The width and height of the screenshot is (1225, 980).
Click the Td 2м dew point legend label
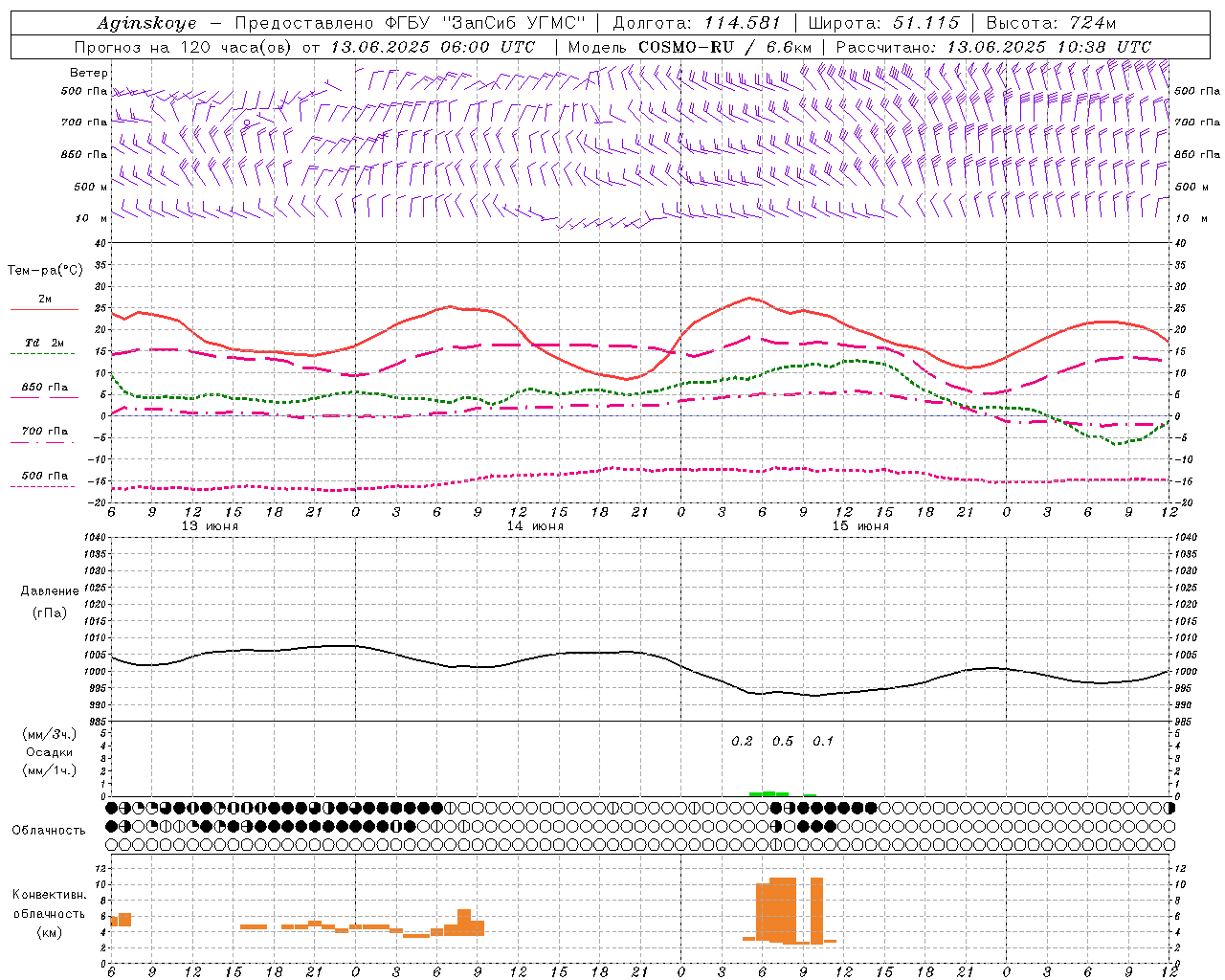pyautogui.click(x=45, y=343)
